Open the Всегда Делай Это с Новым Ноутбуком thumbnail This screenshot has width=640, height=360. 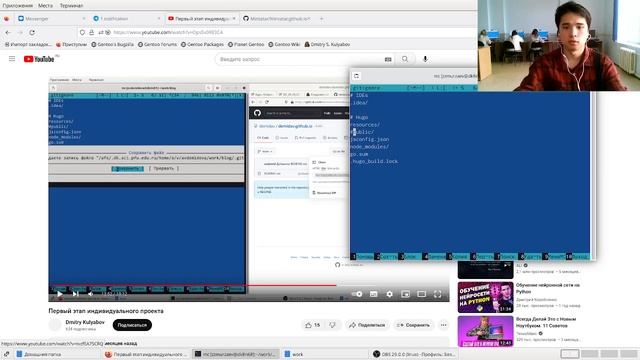click(x=485, y=331)
